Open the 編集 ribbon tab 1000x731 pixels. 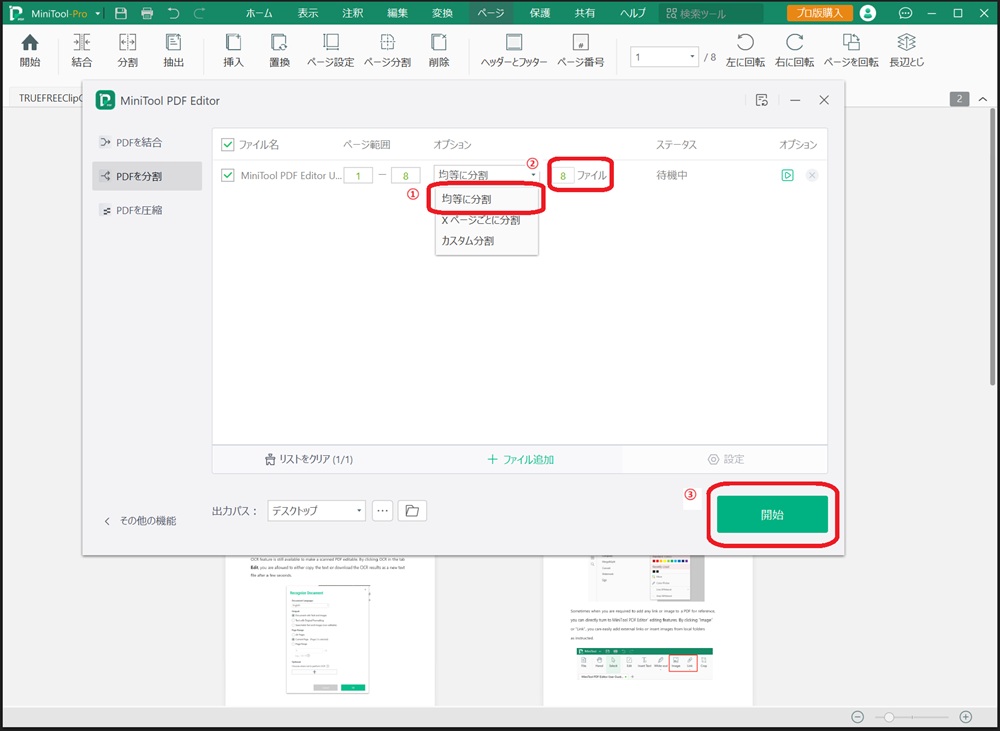[x=397, y=13]
